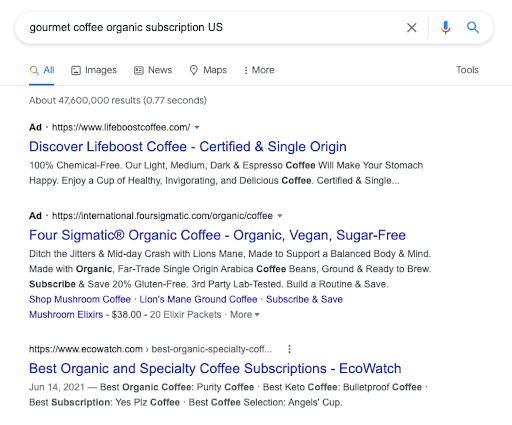Open the three-dot menu beside EcoWatch result
This screenshot has height=425, width=512.
(x=289, y=349)
